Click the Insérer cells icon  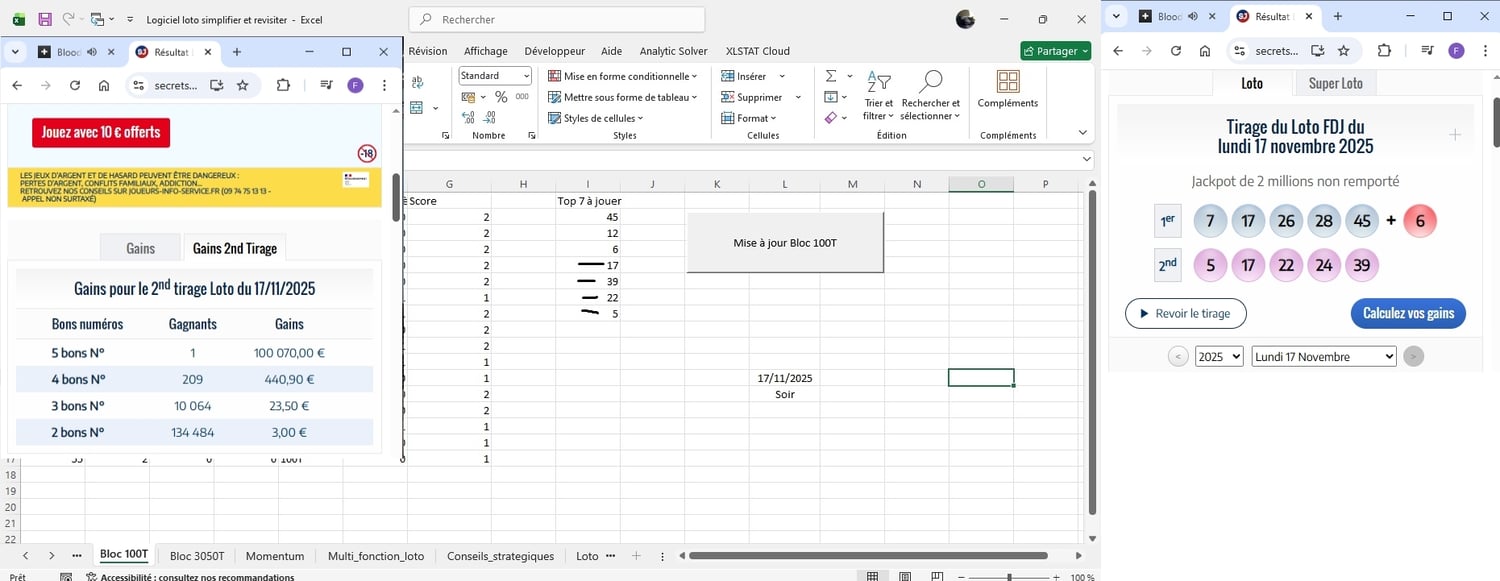point(729,76)
